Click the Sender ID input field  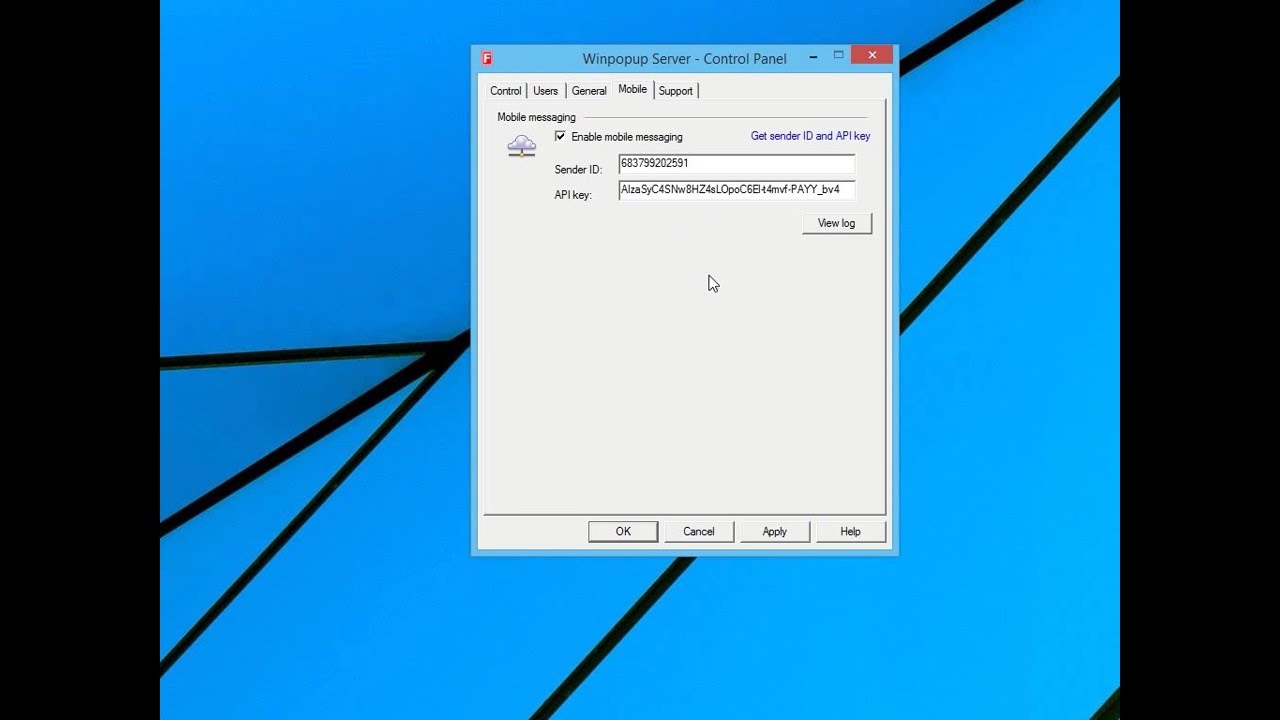point(737,164)
